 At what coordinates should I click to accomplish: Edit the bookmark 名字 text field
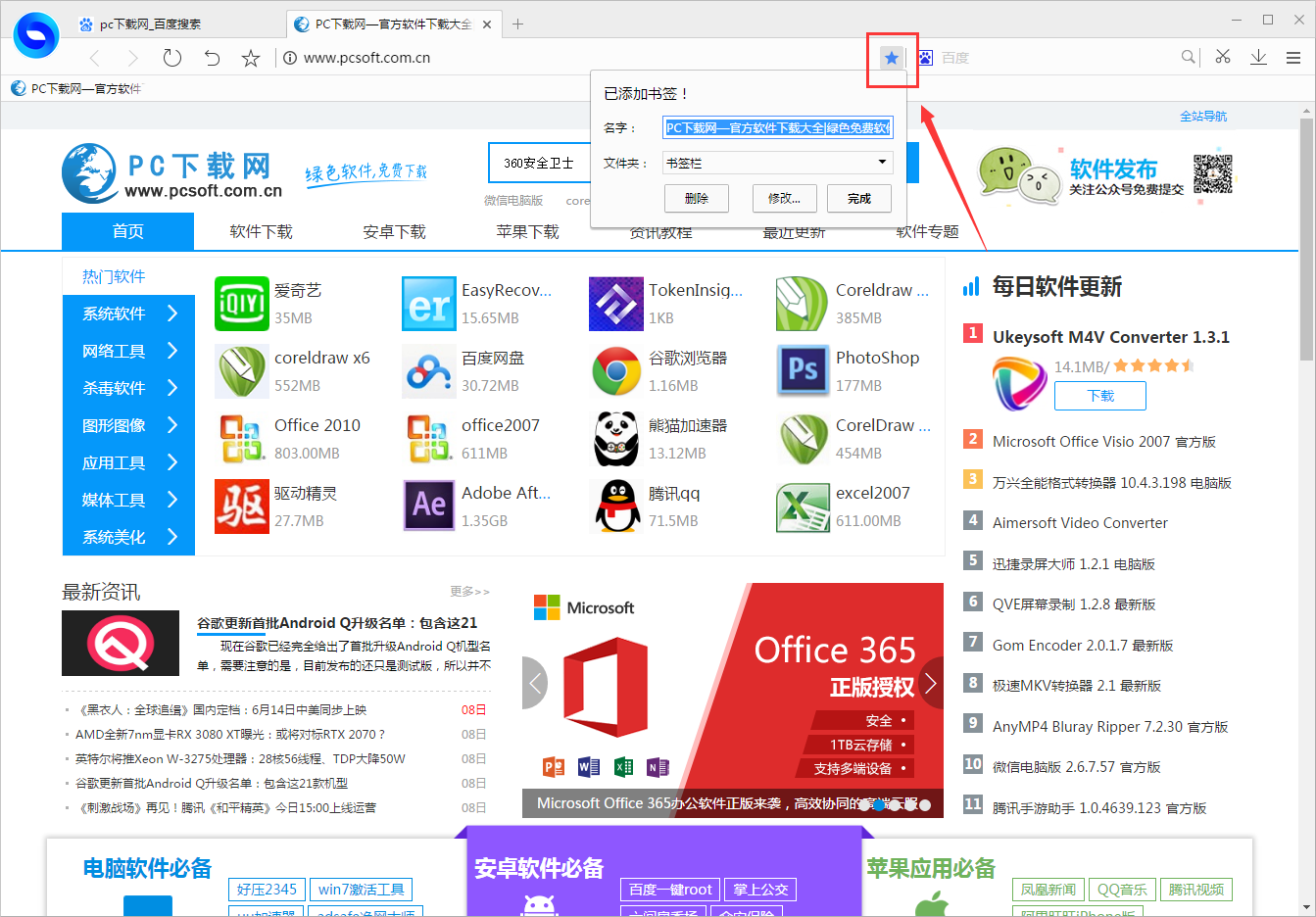[x=778, y=127]
